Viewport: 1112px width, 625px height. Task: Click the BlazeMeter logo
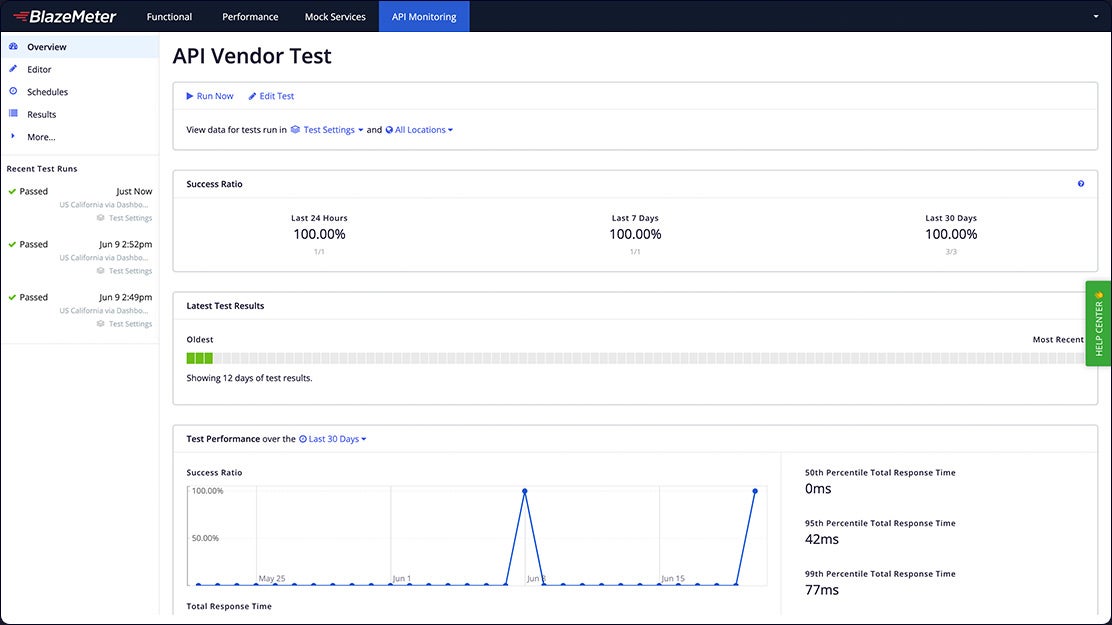click(x=65, y=16)
